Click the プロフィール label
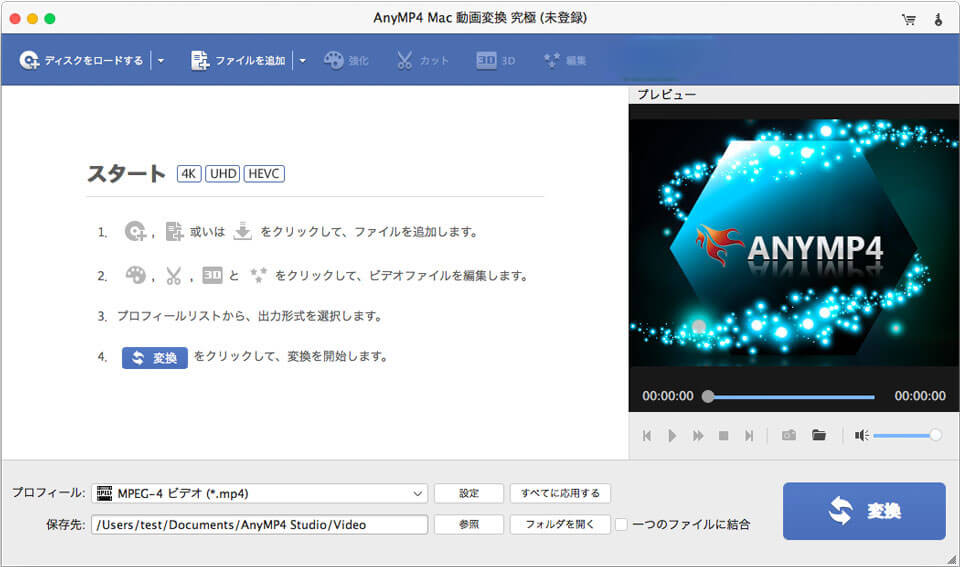Viewport: 960px width, 567px height. [x=48, y=492]
